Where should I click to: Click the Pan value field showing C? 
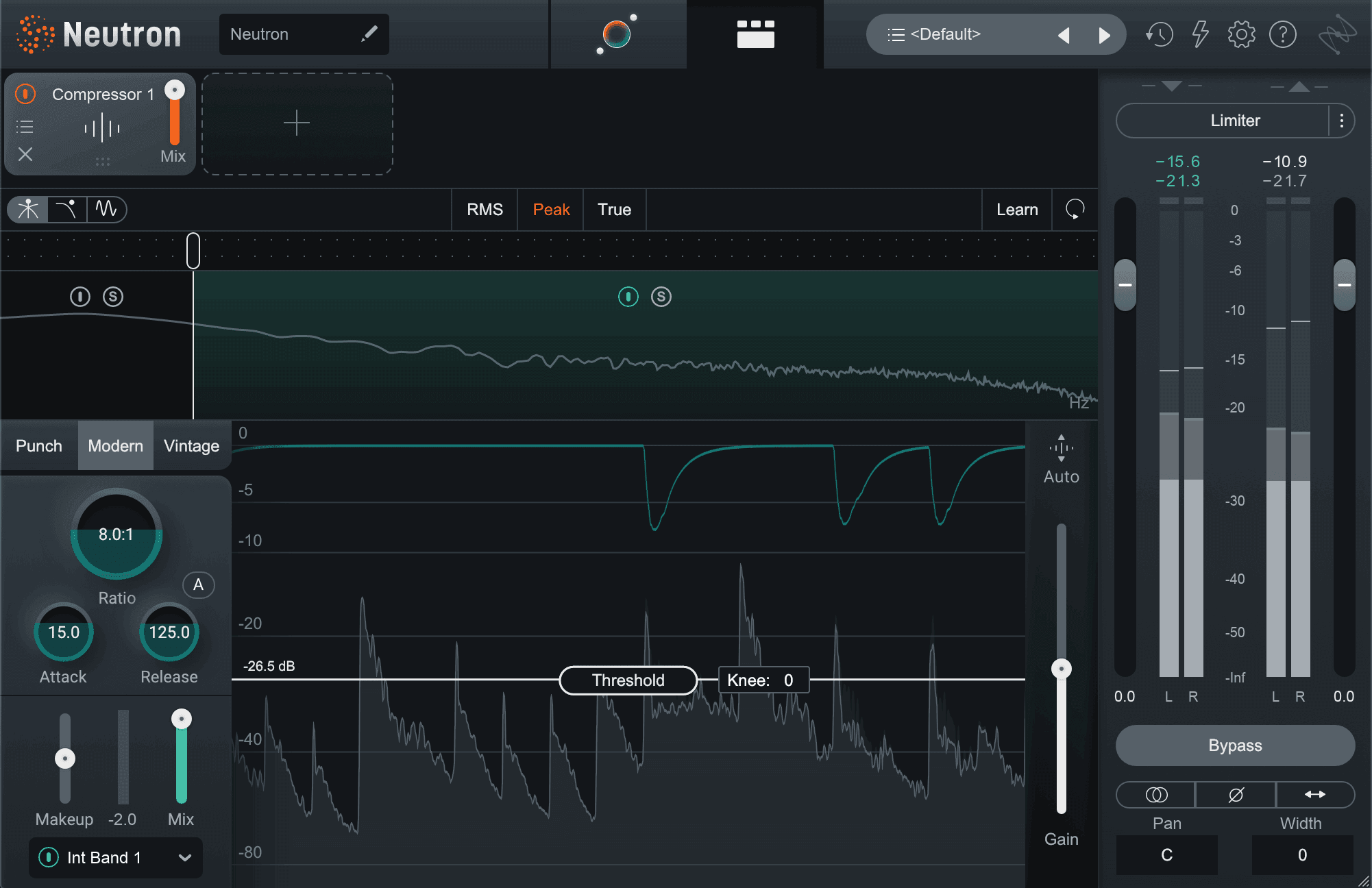click(1166, 855)
